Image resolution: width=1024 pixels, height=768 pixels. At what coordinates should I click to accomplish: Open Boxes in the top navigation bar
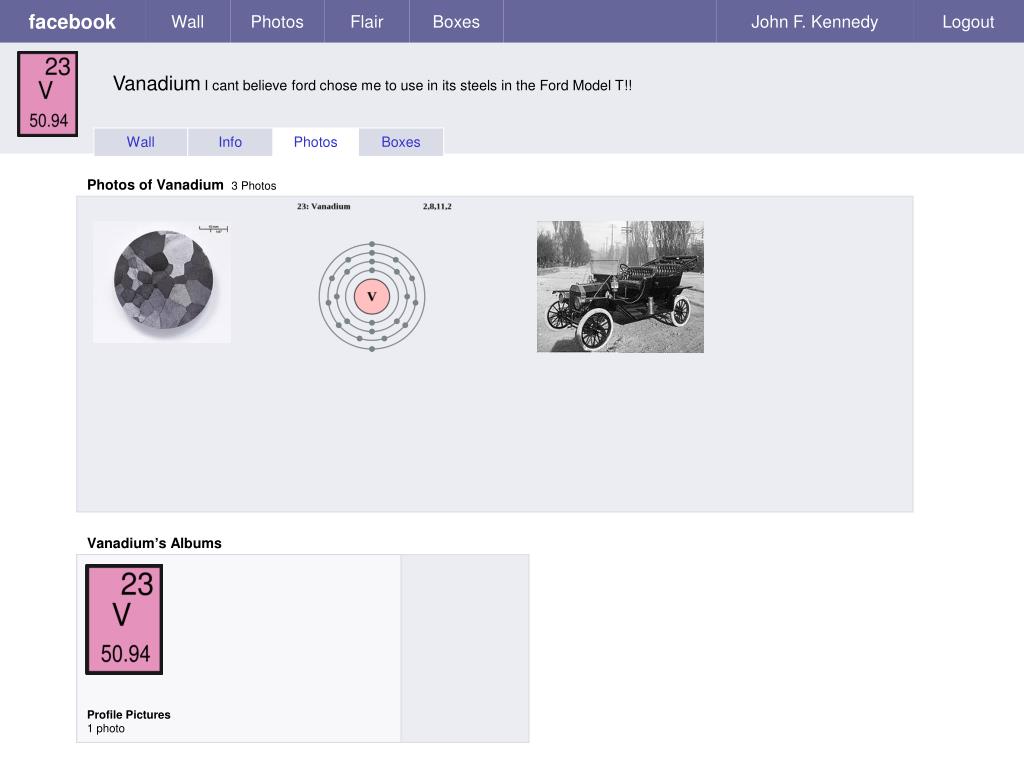456,22
